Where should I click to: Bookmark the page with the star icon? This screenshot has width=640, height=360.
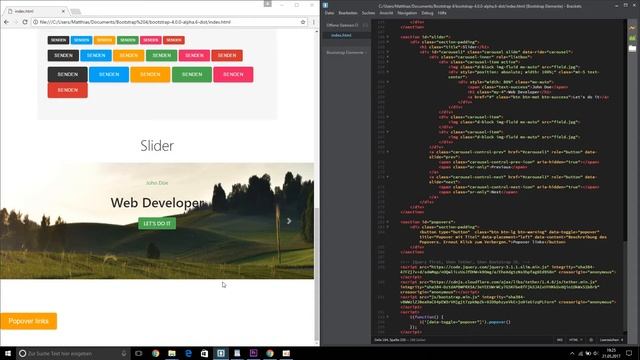pyautogui.click(x=303, y=22)
